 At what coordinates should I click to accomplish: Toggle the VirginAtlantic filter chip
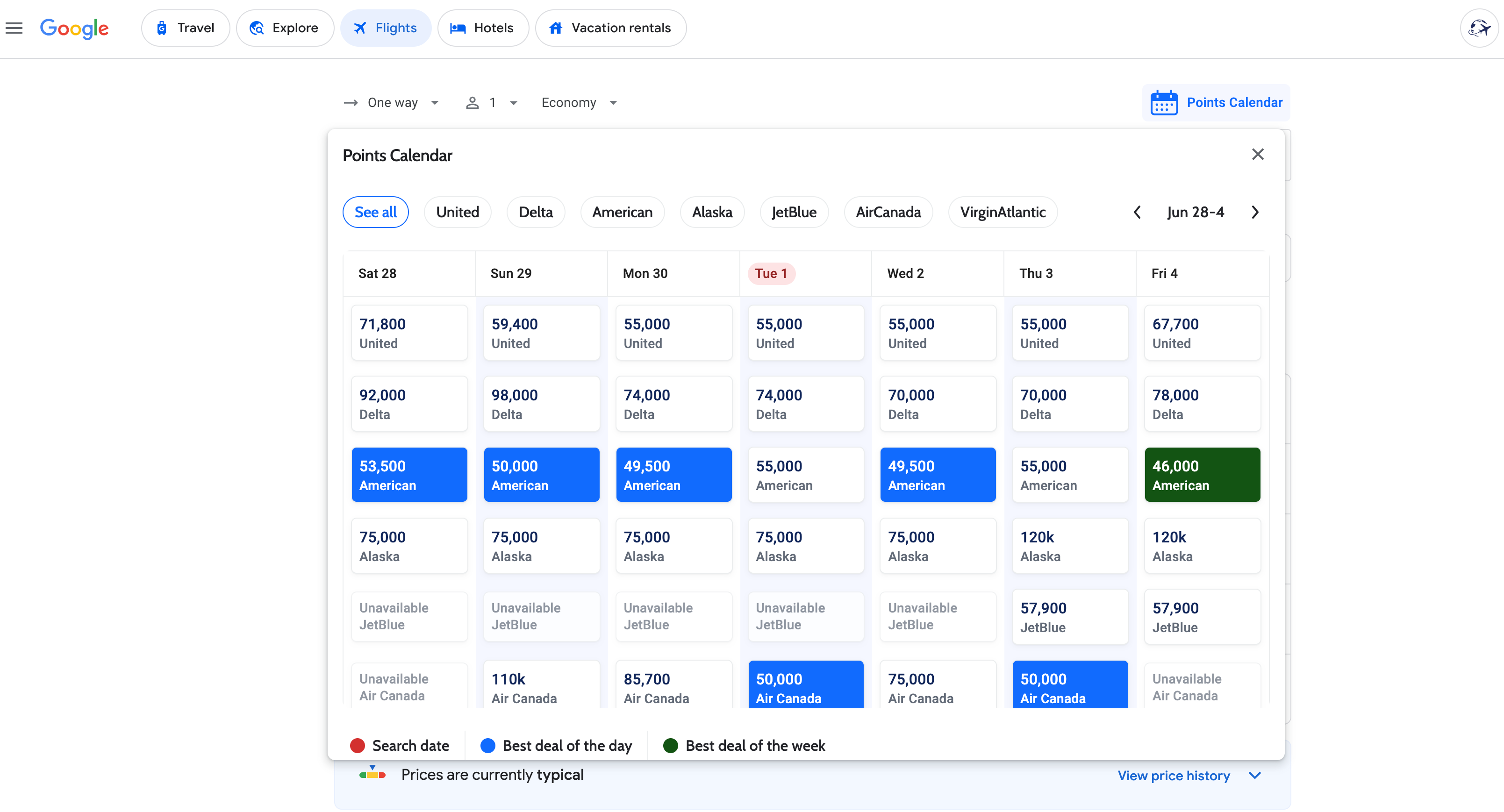(1003, 212)
